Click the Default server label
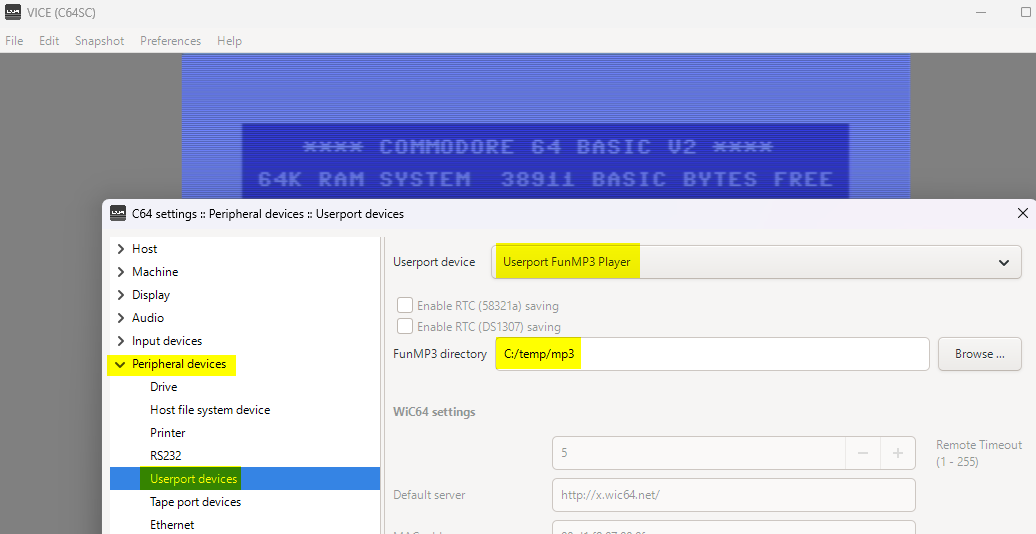The height and width of the screenshot is (534, 1036). tap(429, 495)
